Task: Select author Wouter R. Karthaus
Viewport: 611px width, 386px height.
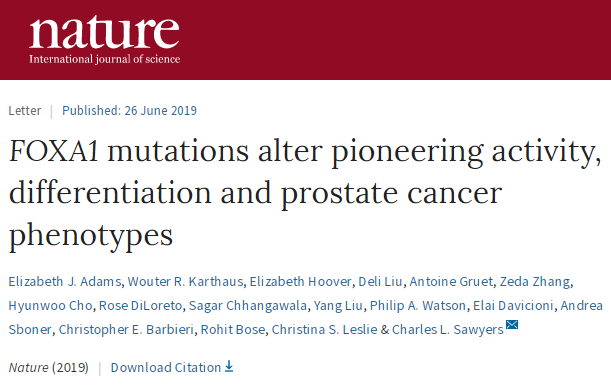Action: point(185,281)
